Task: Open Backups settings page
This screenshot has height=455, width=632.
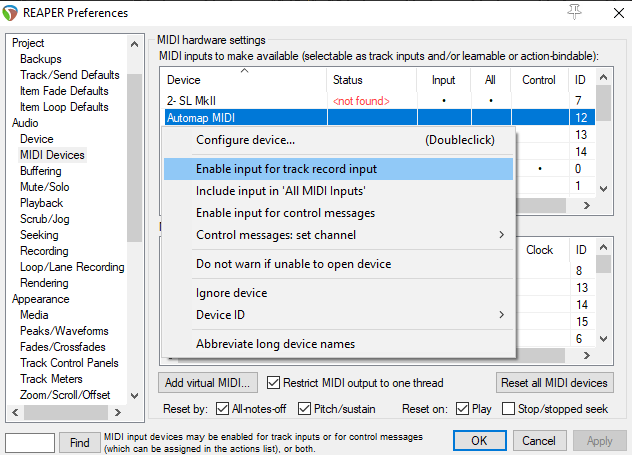Action: (x=41, y=59)
